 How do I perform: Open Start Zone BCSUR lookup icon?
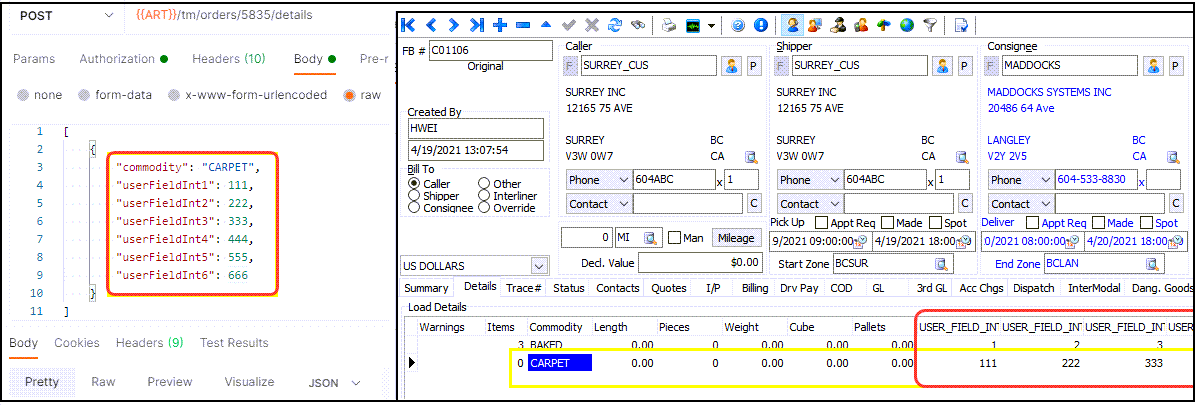941,264
